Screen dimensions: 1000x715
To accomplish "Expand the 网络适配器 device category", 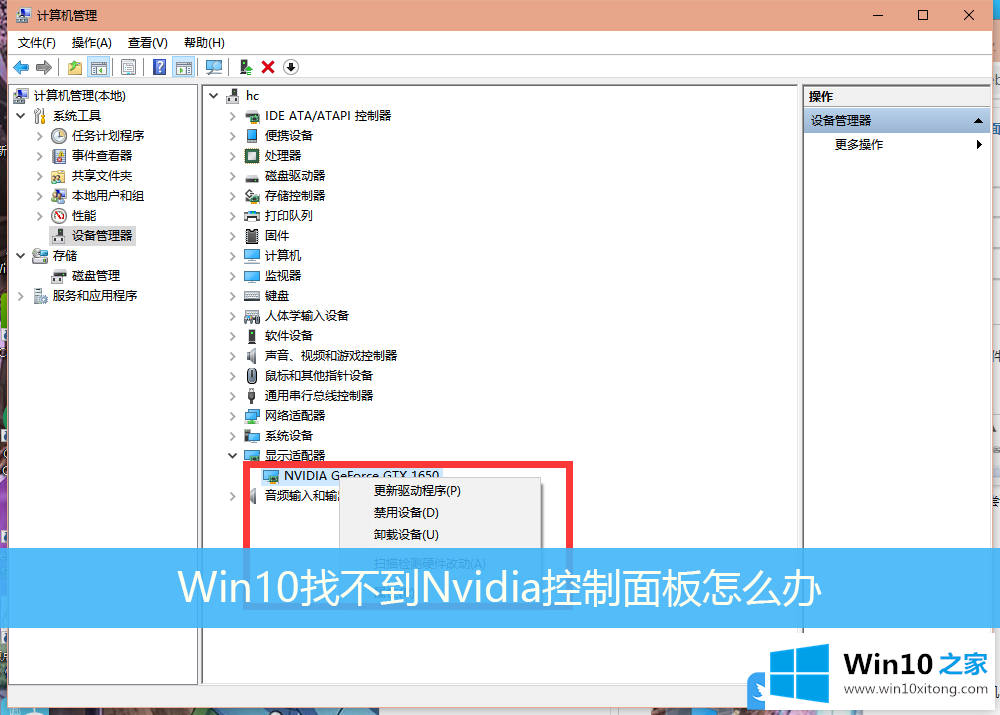I will [233, 416].
